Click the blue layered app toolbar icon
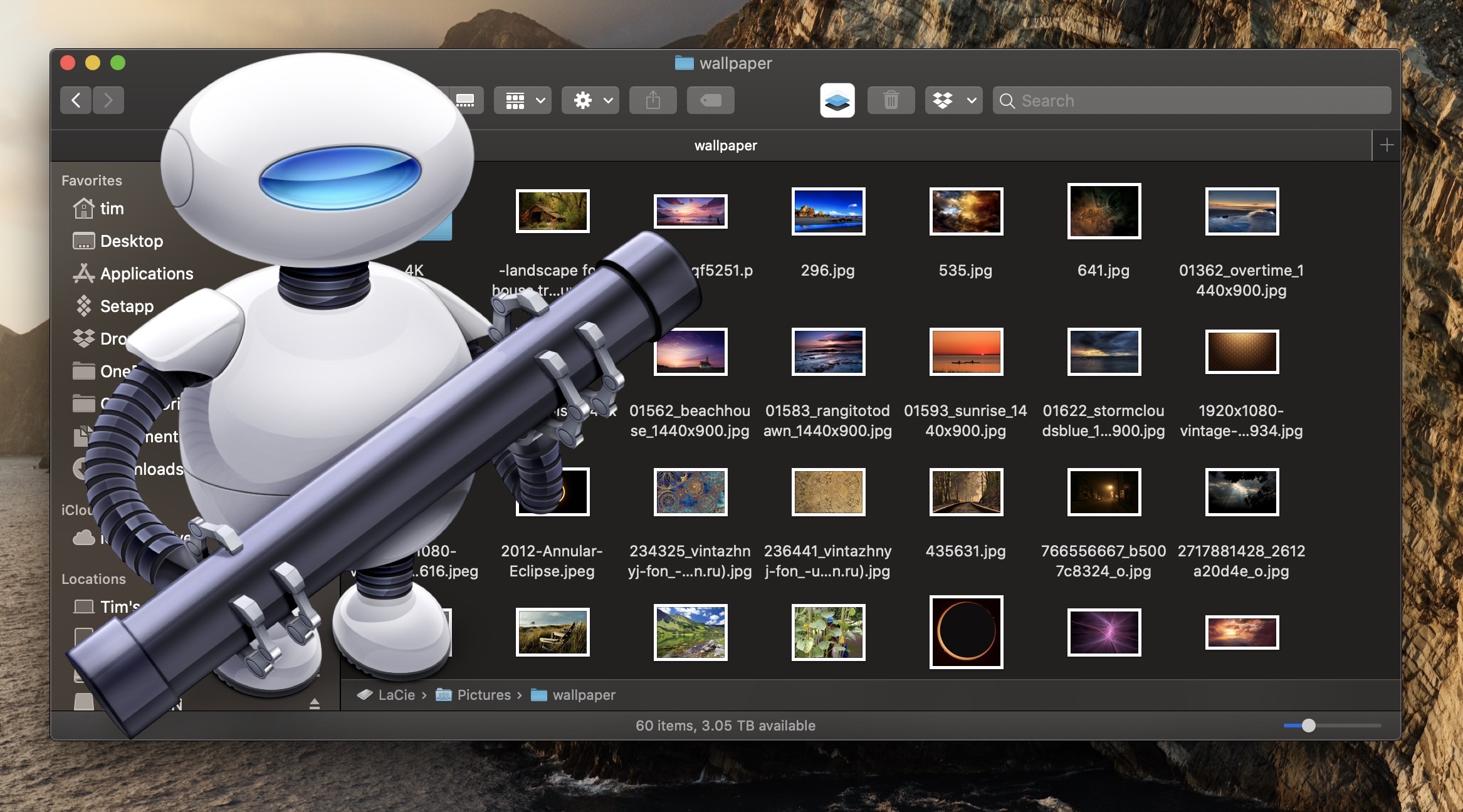Image resolution: width=1463 pixels, height=812 pixels. (x=837, y=100)
